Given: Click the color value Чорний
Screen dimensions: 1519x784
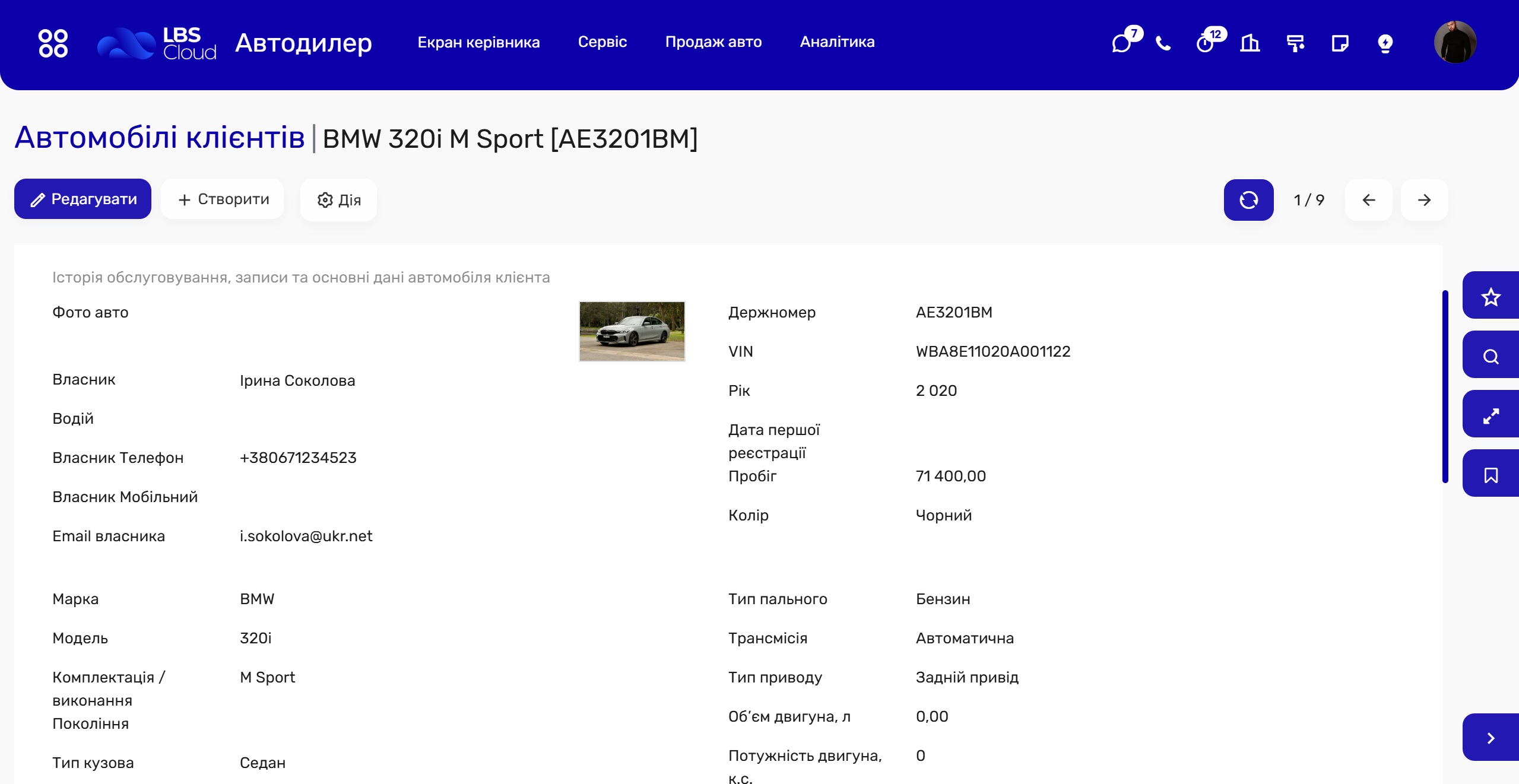Looking at the screenshot, I should [944, 515].
